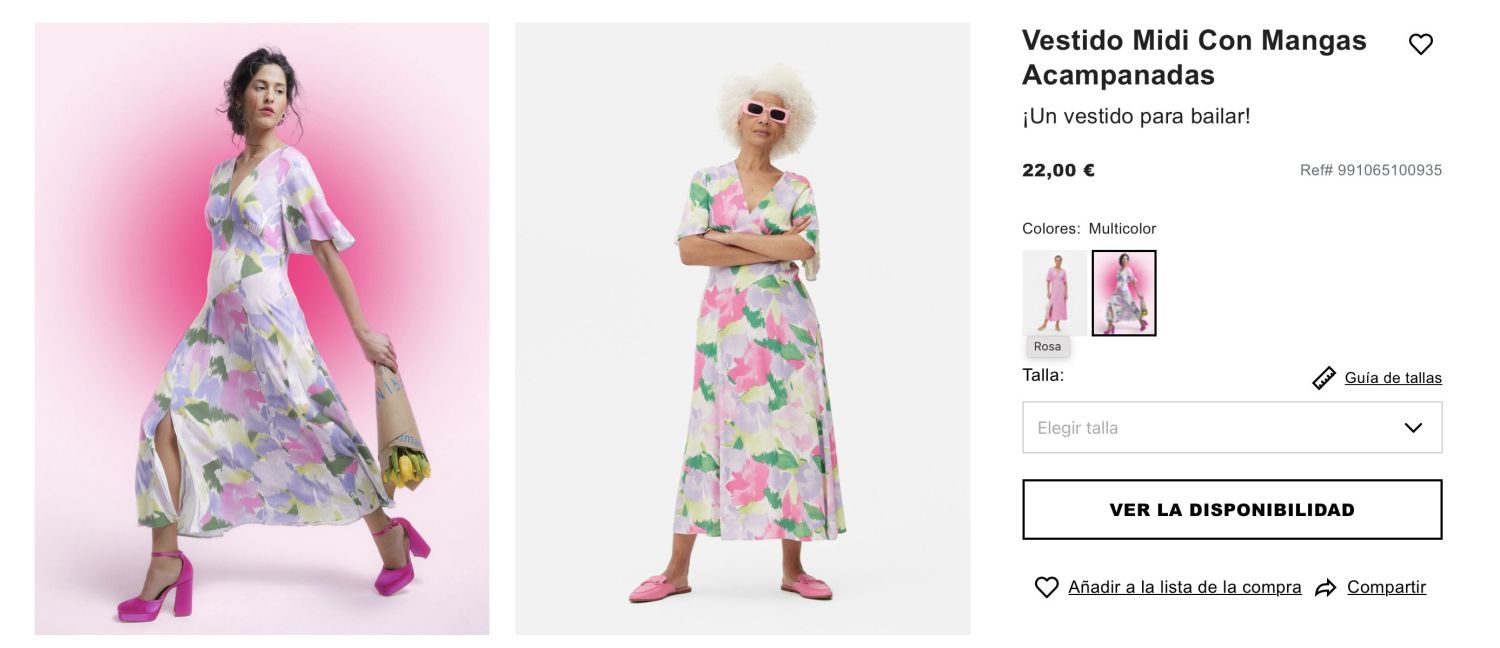This screenshot has width=1500, height=648.
Task: Click the Rosa label under the swatch
Action: tap(1047, 346)
